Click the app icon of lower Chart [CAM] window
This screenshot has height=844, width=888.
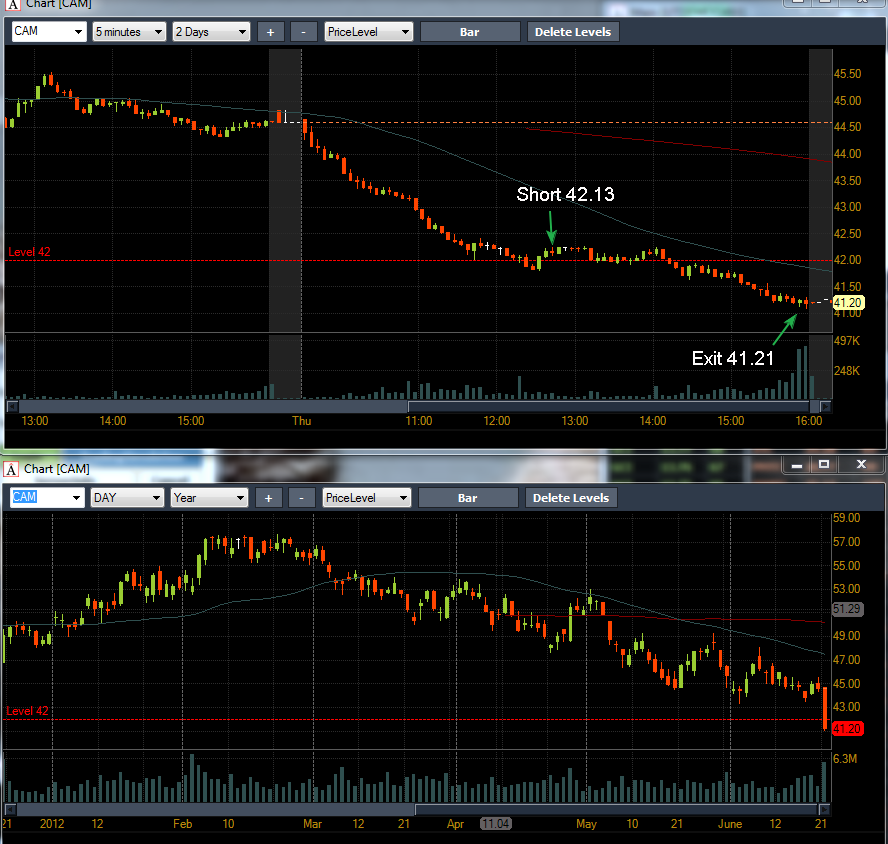11,469
